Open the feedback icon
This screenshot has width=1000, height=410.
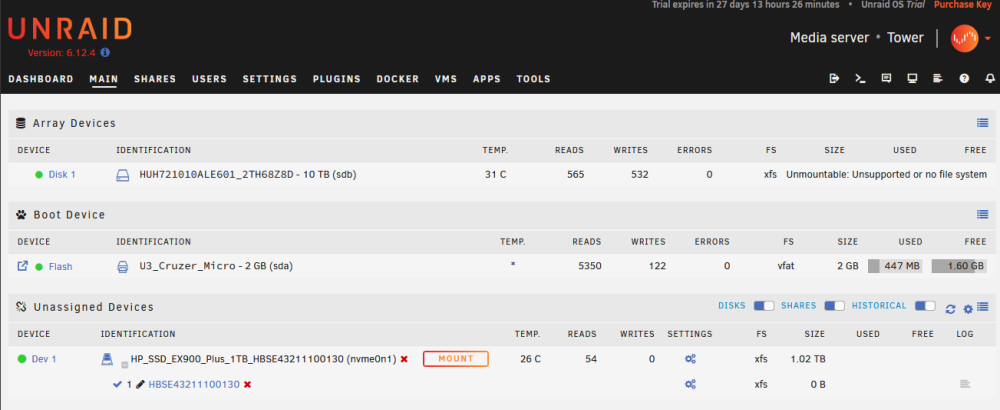(886, 78)
